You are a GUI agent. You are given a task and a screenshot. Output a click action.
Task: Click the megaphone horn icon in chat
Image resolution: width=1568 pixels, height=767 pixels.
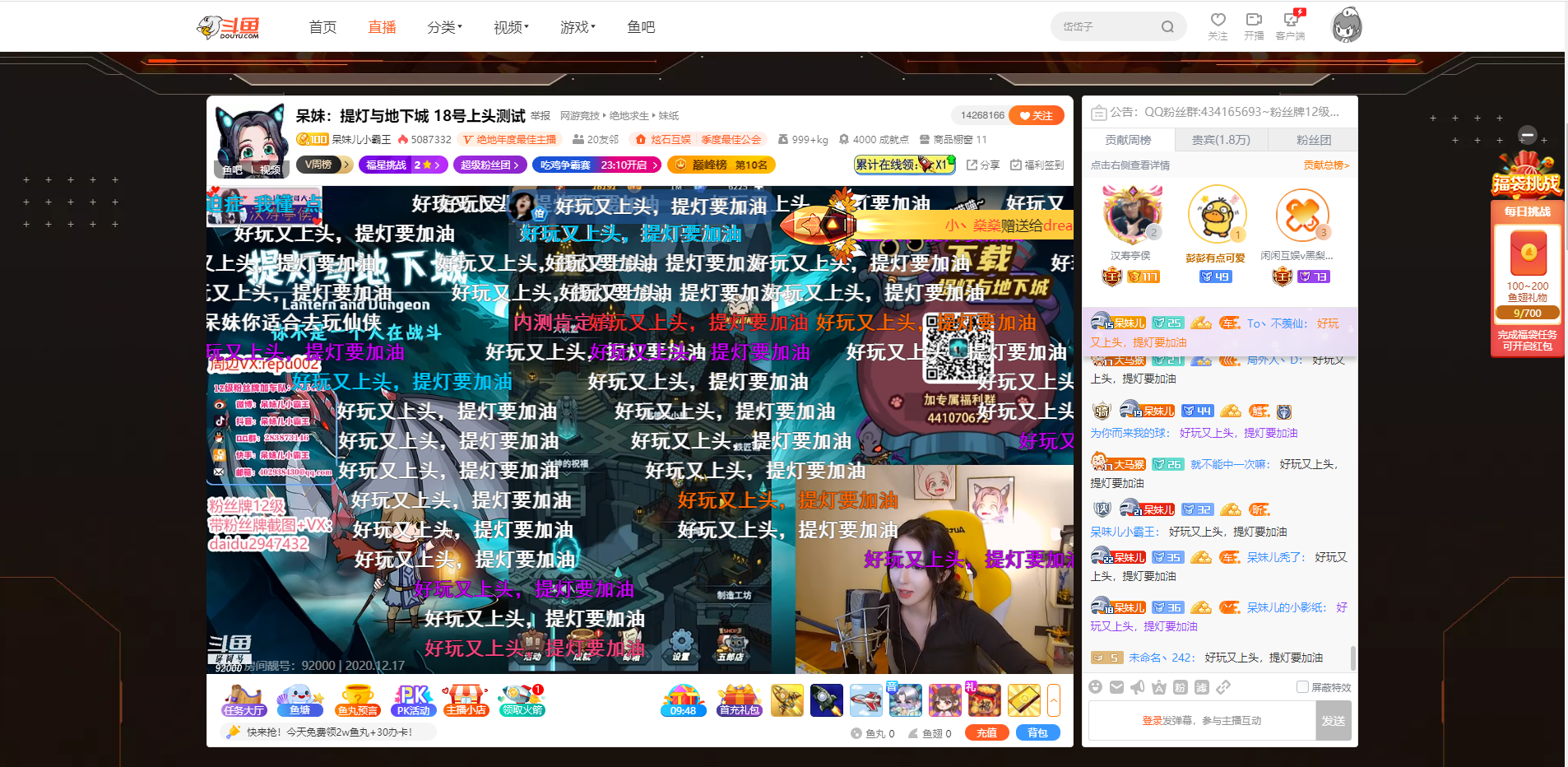click(x=1138, y=687)
